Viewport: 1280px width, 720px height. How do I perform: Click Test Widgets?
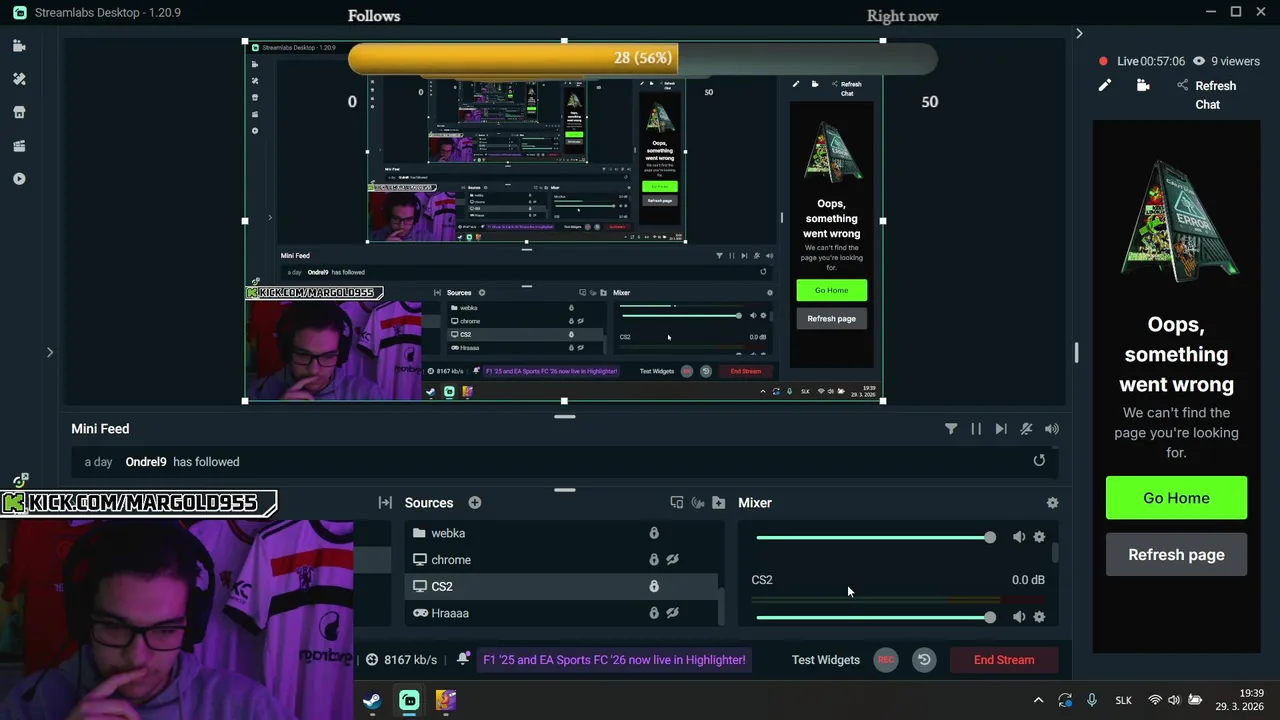(x=826, y=660)
